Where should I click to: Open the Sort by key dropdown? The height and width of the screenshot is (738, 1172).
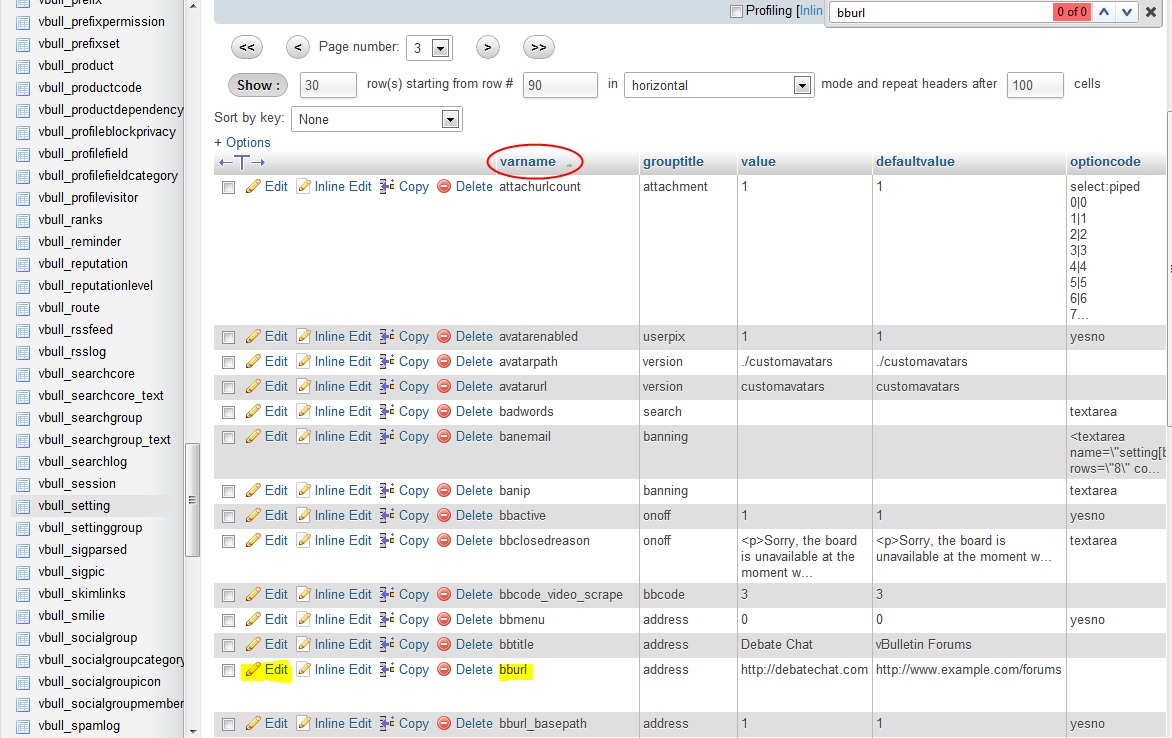coord(377,119)
